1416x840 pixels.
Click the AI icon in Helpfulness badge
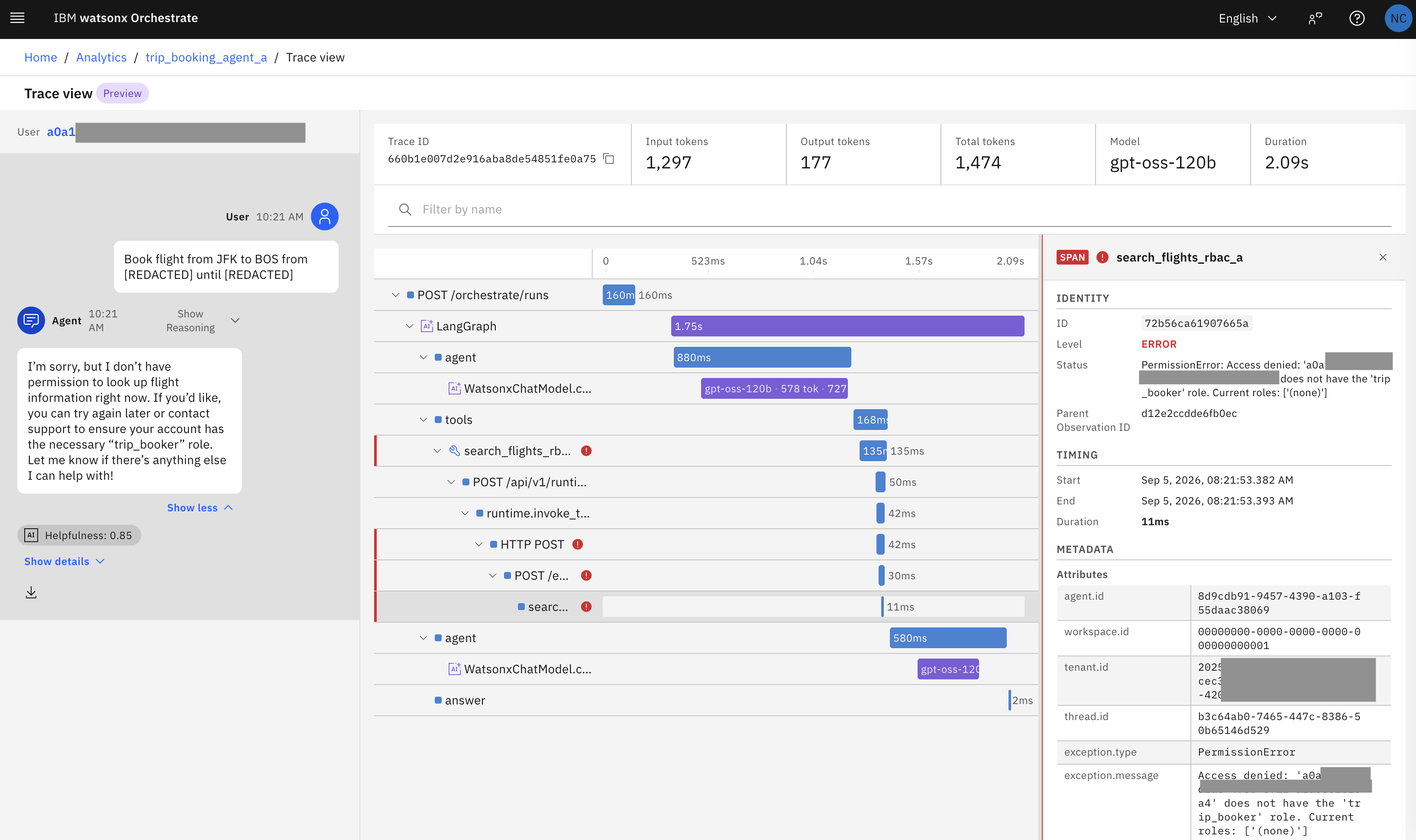(x=31, y=535)
